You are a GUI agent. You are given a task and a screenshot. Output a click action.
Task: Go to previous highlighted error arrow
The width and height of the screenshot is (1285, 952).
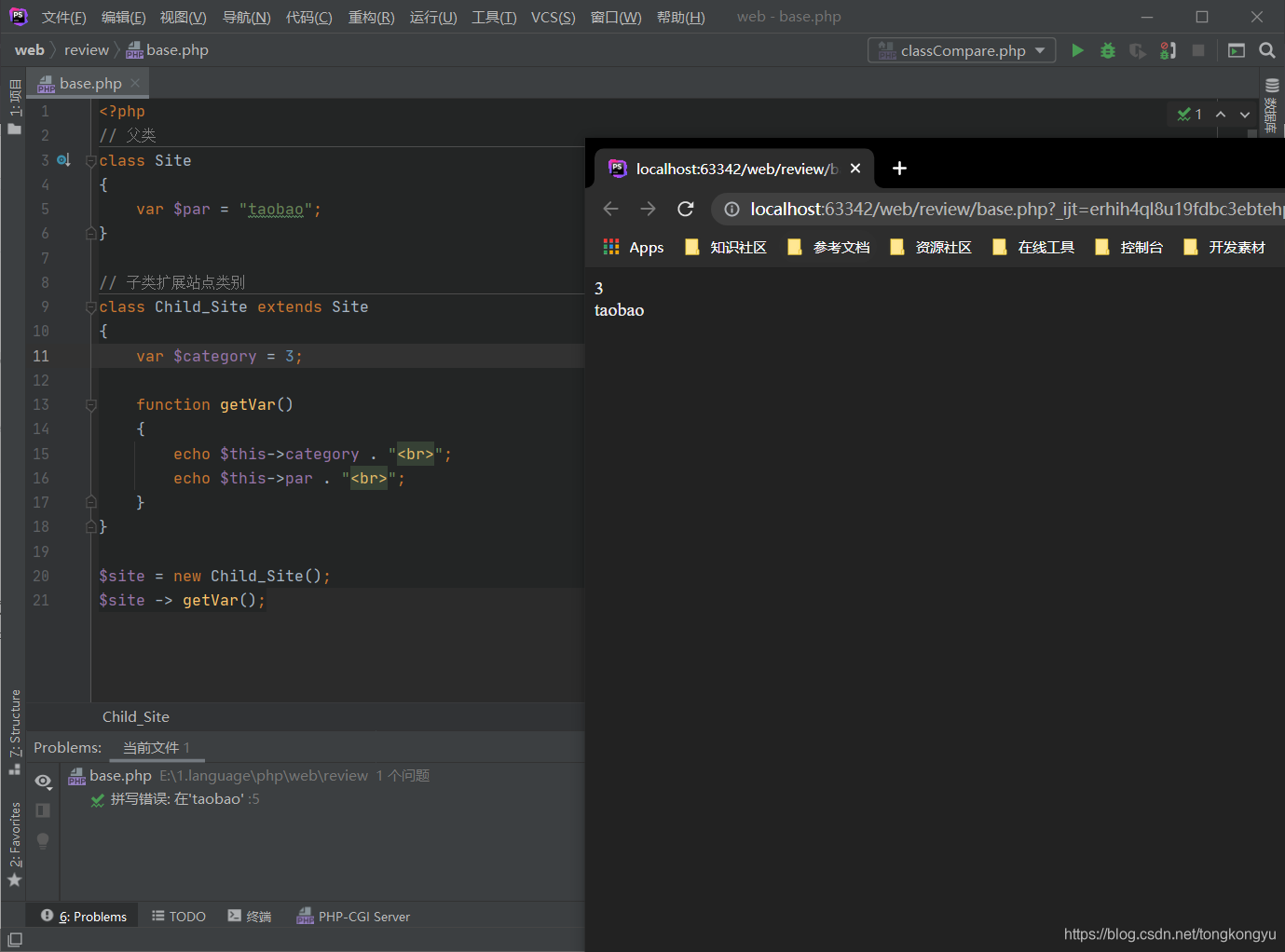tap(1221, 115)
